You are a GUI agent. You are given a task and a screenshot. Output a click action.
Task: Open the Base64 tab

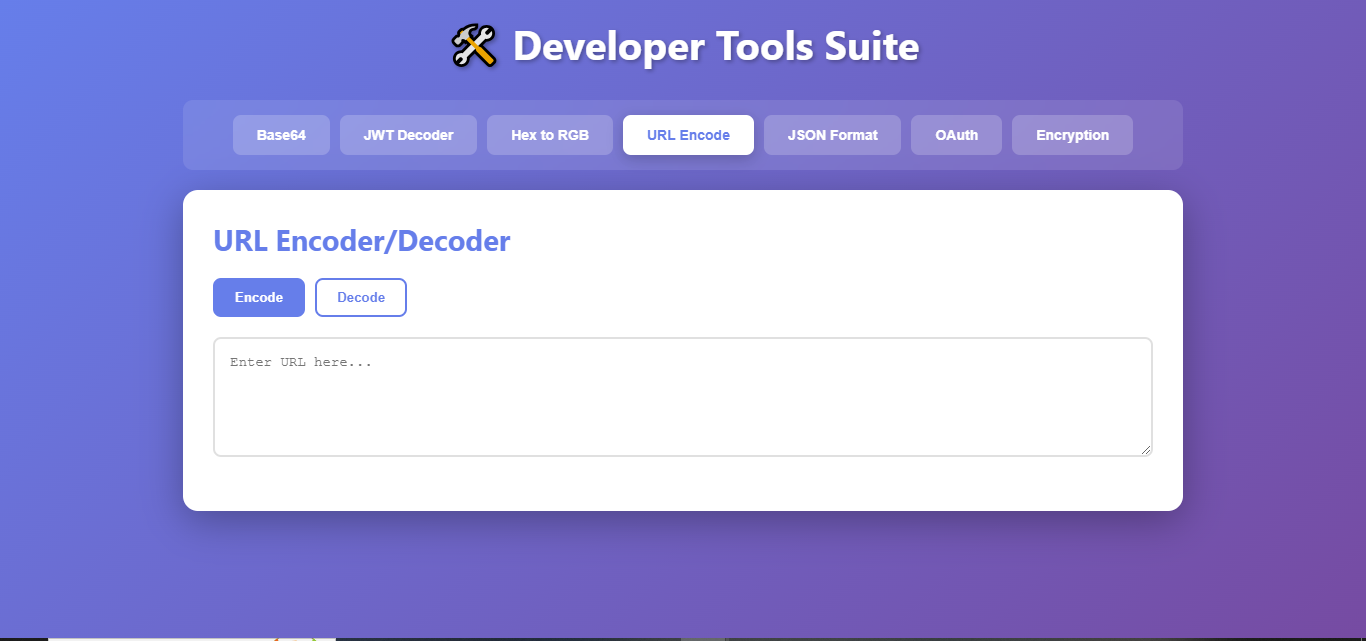[281, 135]
